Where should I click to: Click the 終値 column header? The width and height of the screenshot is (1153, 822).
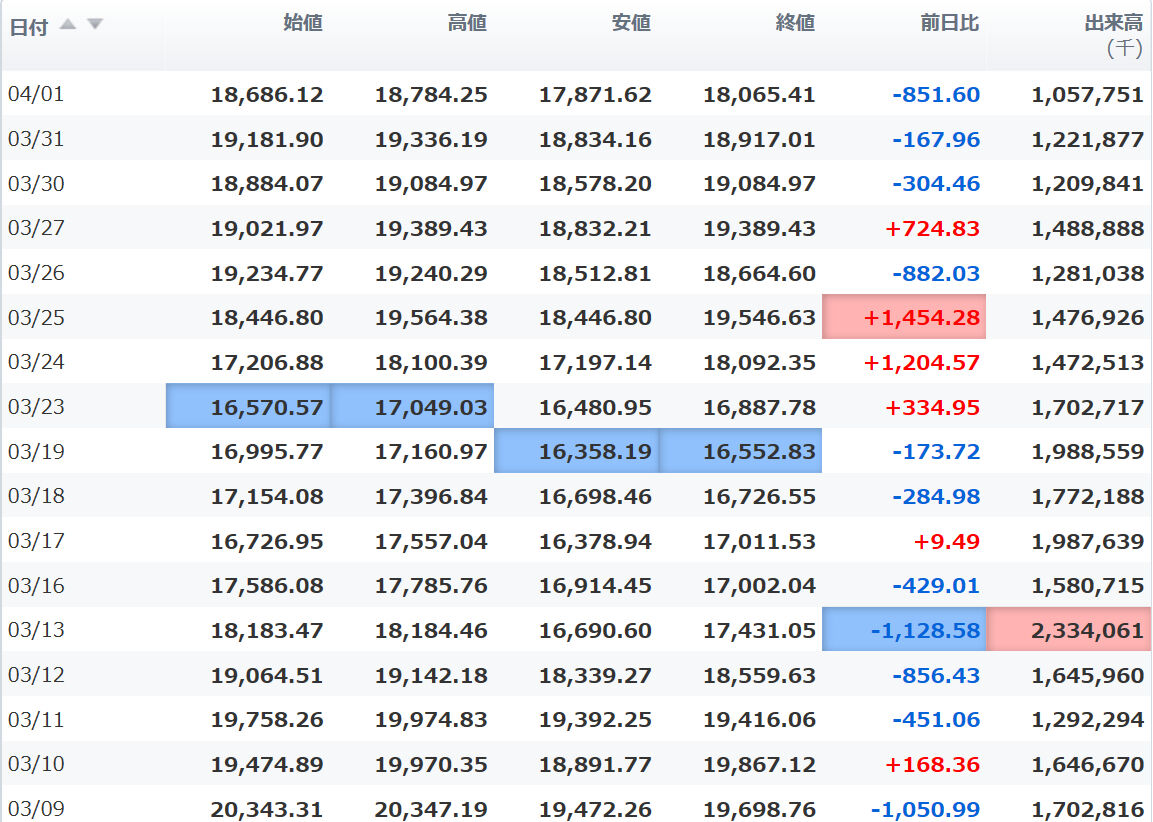coord(795,24)
